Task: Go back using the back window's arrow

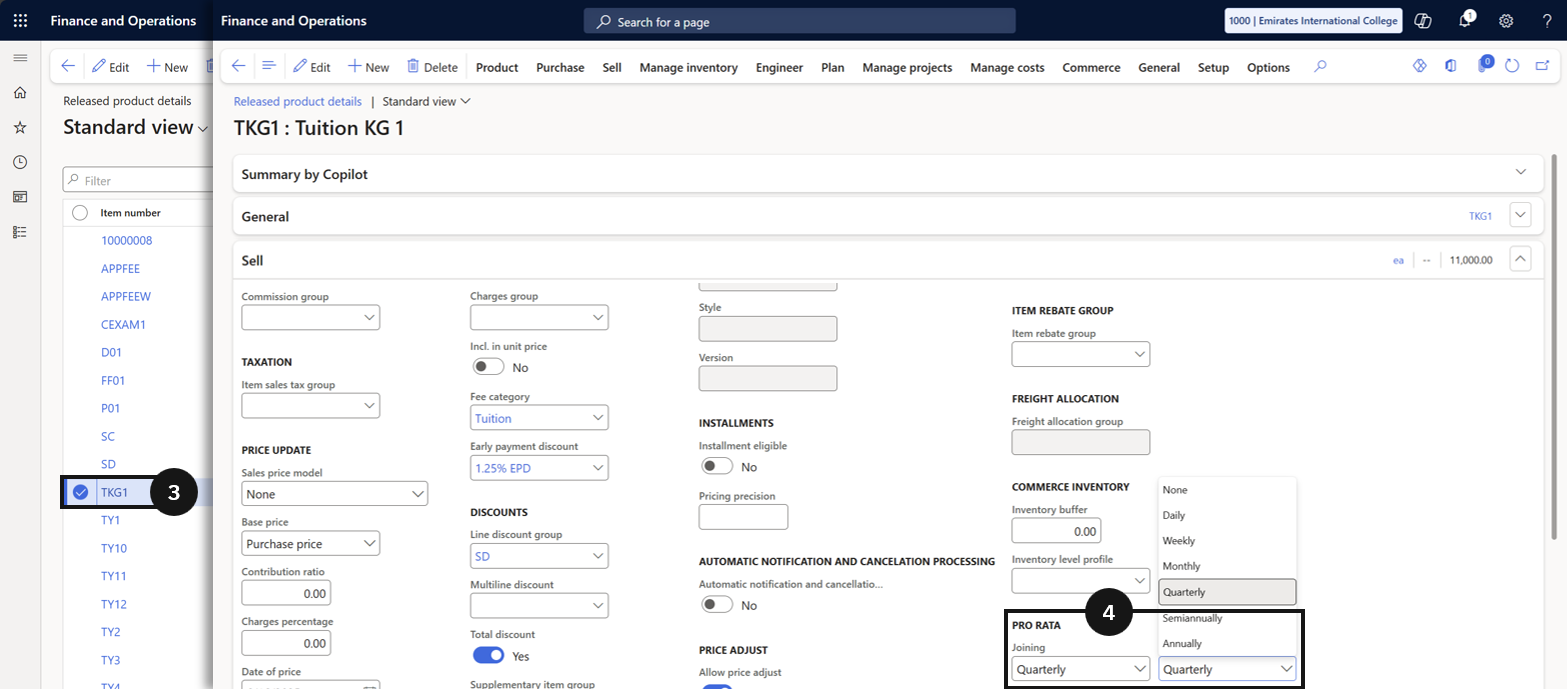Action: (x=68, y=67)
